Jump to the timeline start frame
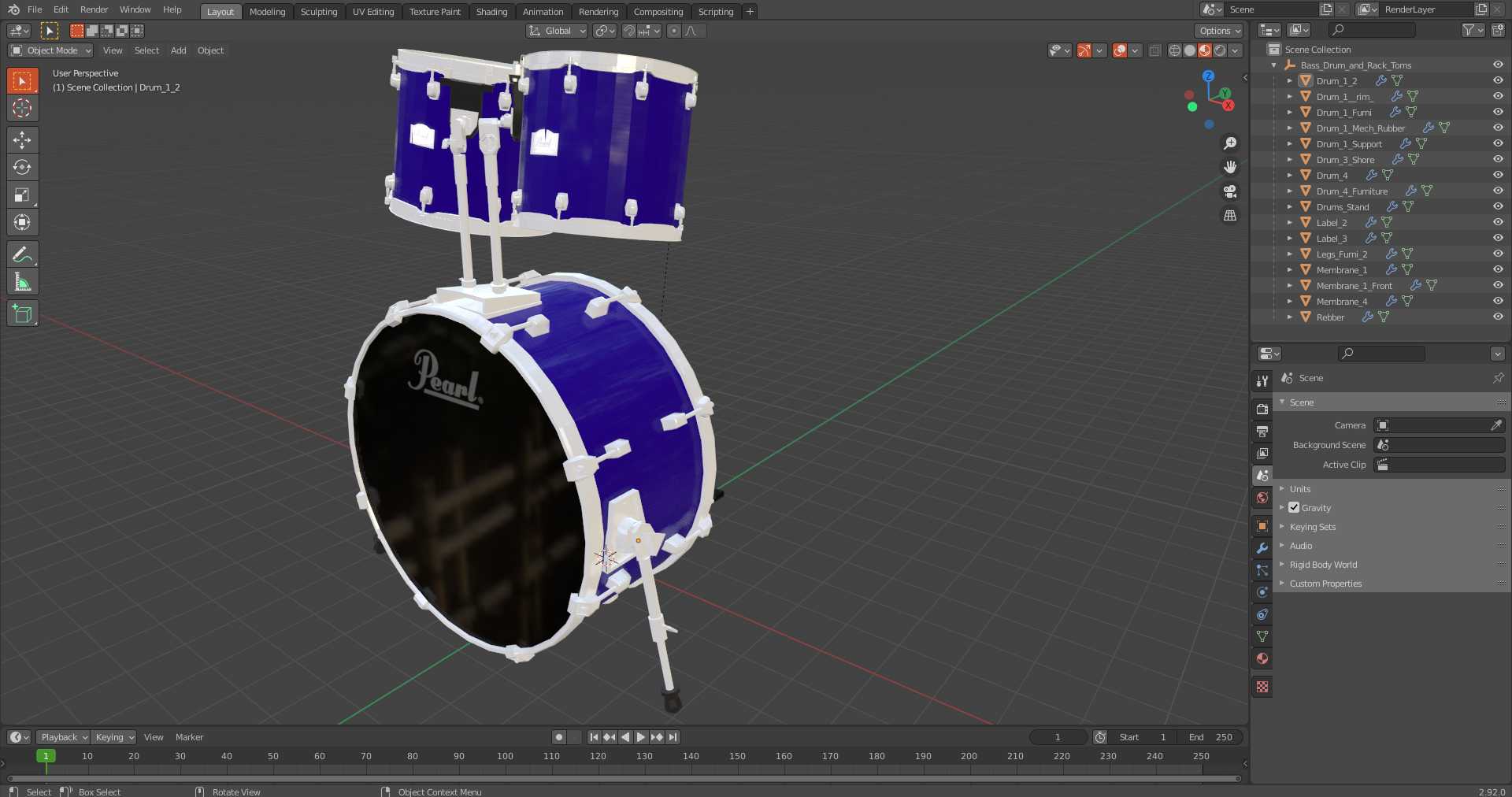Viewport: 1512px width, 797px height. pos(594,737)
